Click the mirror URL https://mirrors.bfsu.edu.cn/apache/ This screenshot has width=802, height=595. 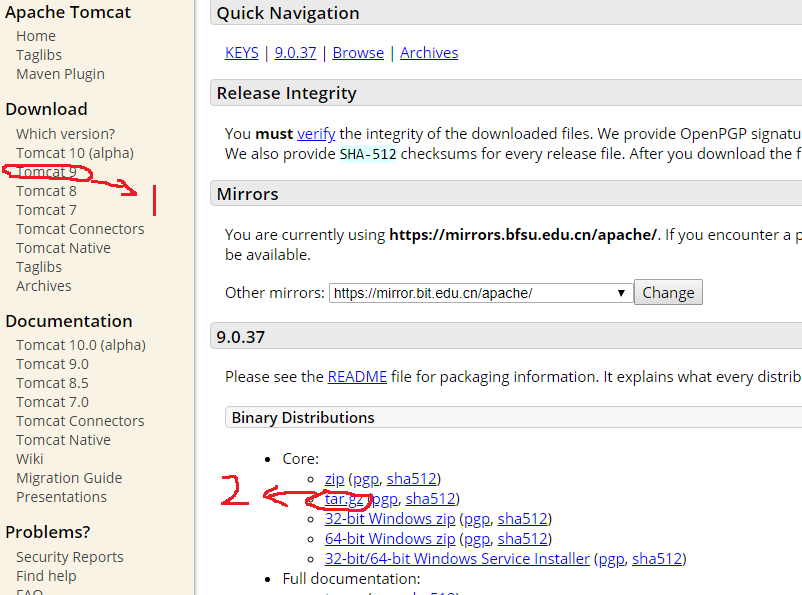click(523, 235)
